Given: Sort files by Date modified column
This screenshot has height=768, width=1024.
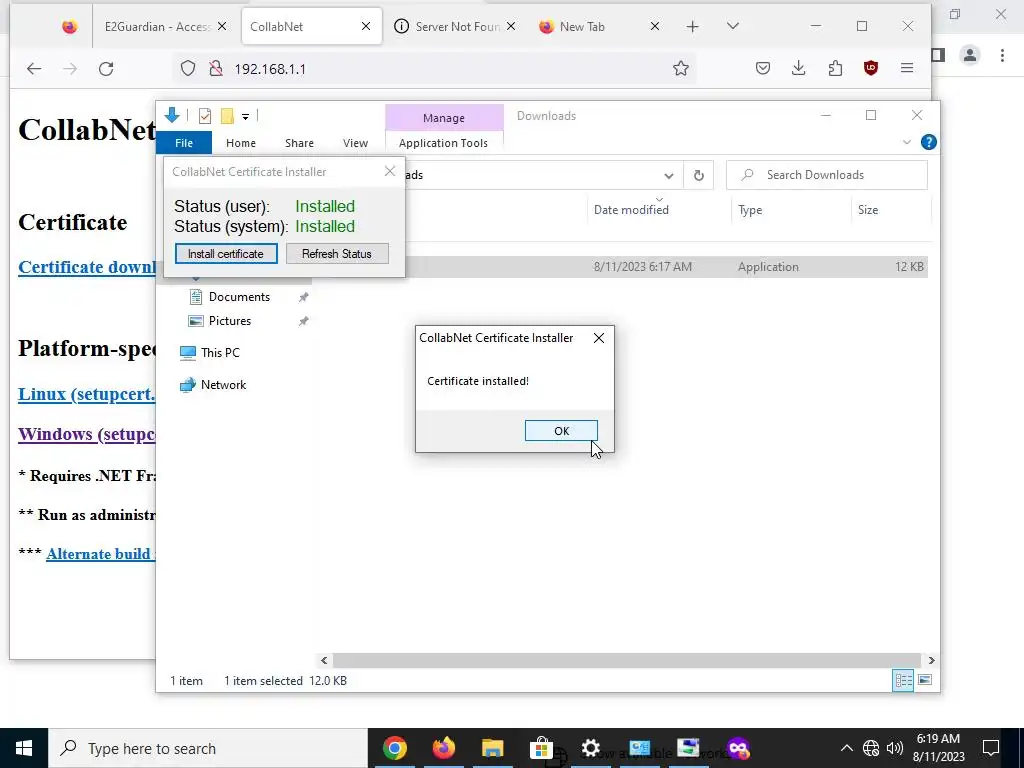Looking at the screenshot, I should click(x=631, y=210).
